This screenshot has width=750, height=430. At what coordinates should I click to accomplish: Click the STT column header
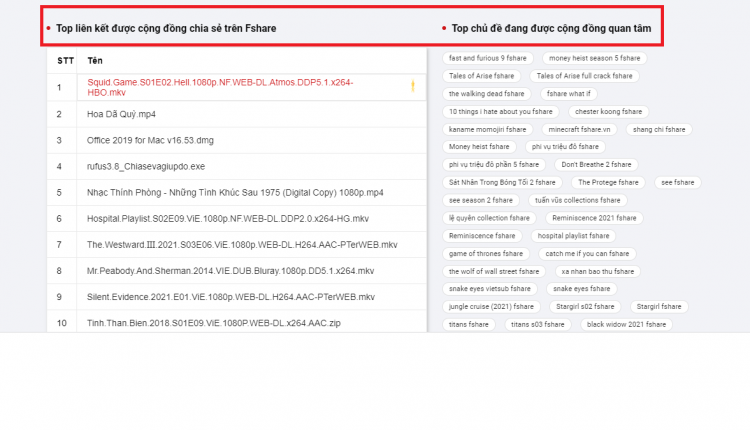66,61
